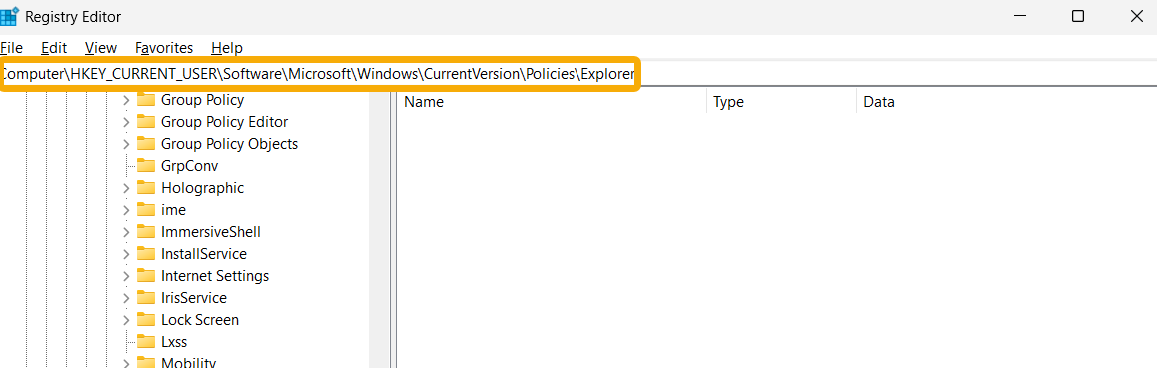
Task: Open the Help menu
Action: [227, 48]
